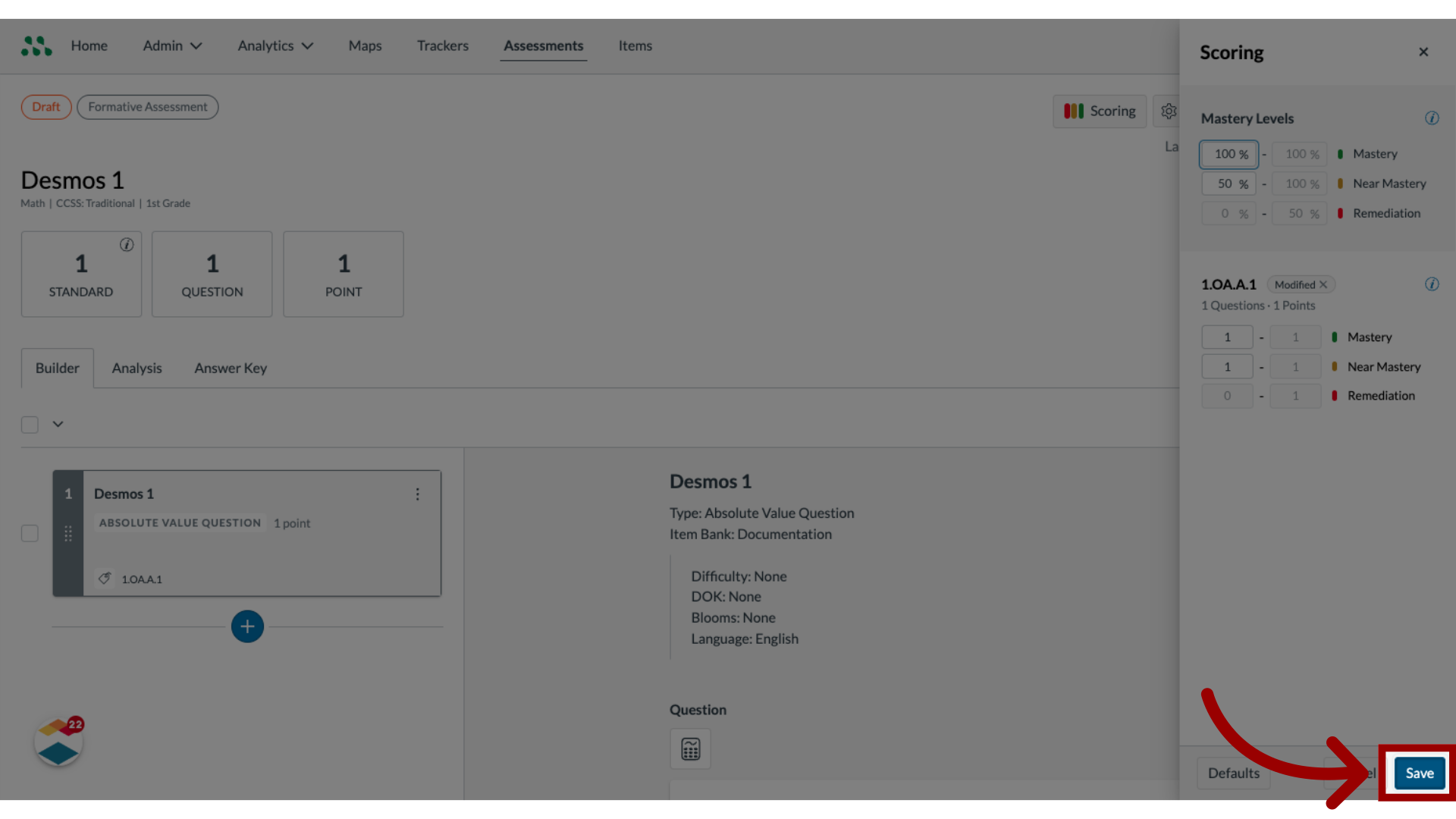
Task: Click the 'ABSOLUTE VALUE QUESTION' label on item
Action: pos(180,523)
